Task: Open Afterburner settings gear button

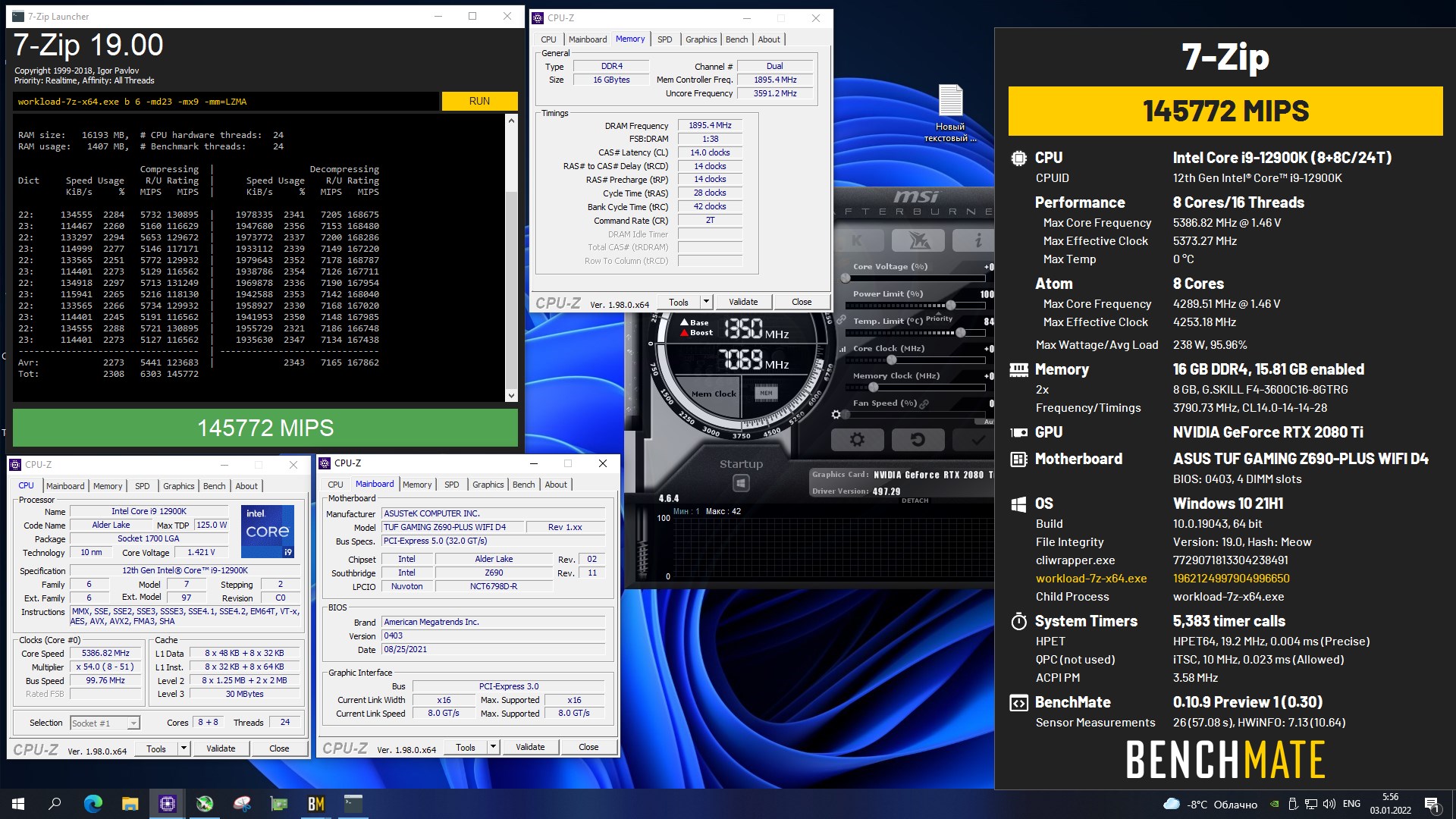Action: click(857, 439)
